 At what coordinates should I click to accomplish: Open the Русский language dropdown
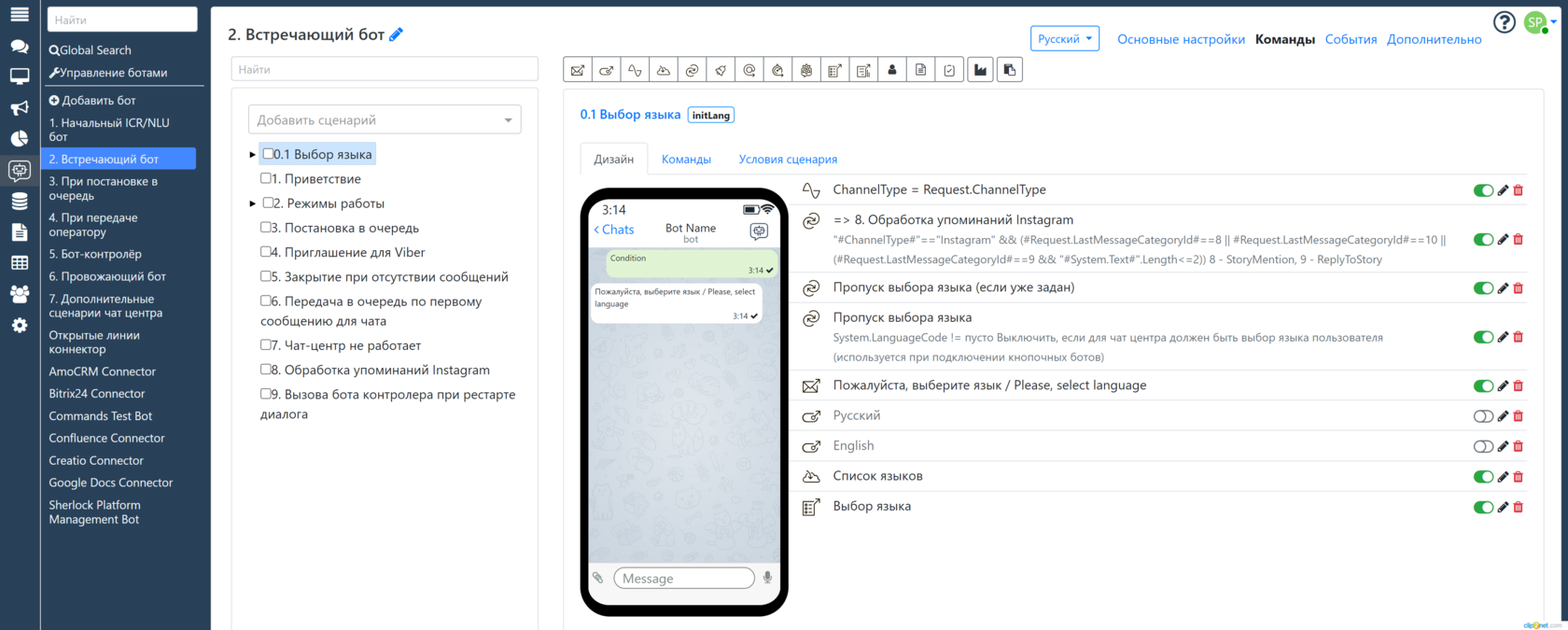pyautogui.click(x=1064, y=39)
